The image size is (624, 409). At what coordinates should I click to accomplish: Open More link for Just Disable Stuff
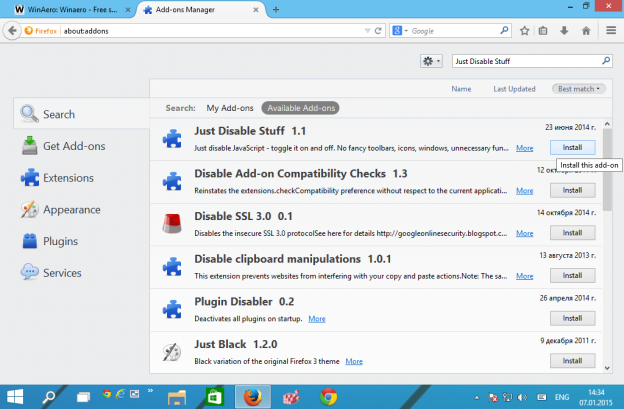click(x=525, y=148)
